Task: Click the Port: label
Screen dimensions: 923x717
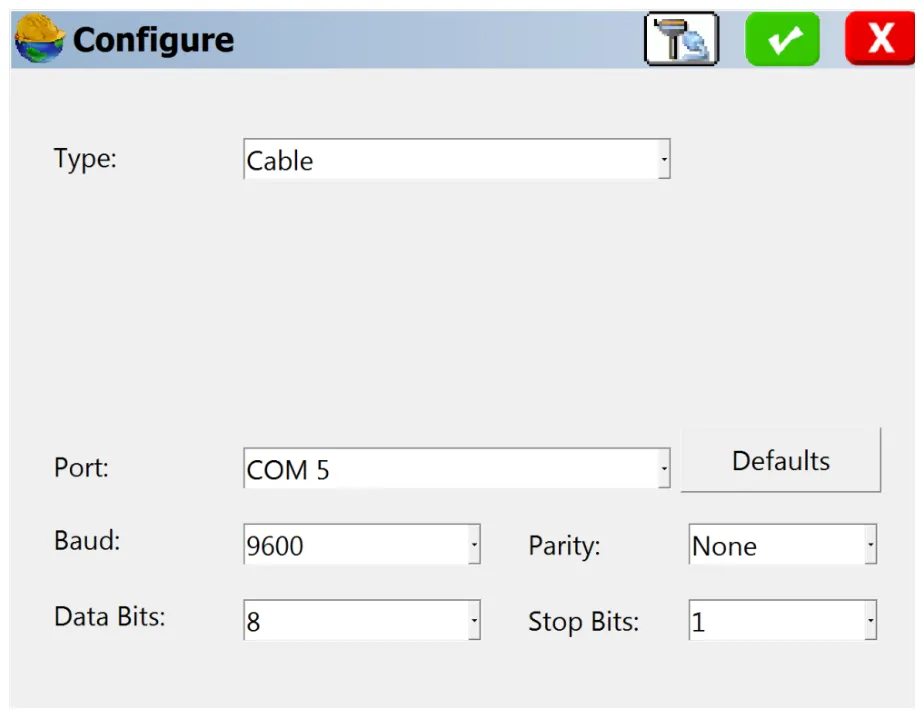Action: coord(81,468)
